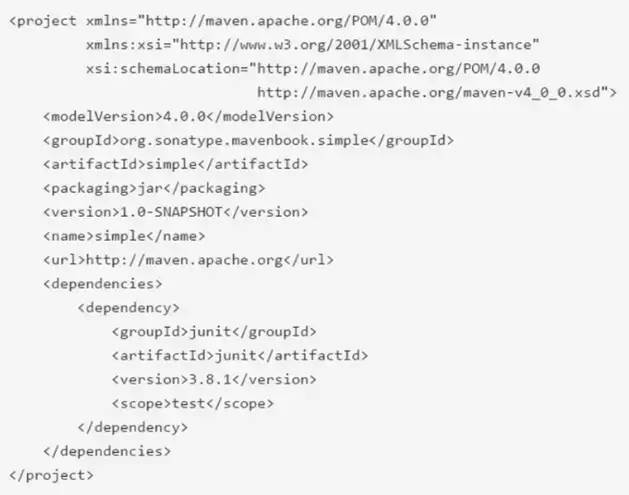Click the XMLSchema-instance URL
This screenshot has height=495, width=629.
355,44
